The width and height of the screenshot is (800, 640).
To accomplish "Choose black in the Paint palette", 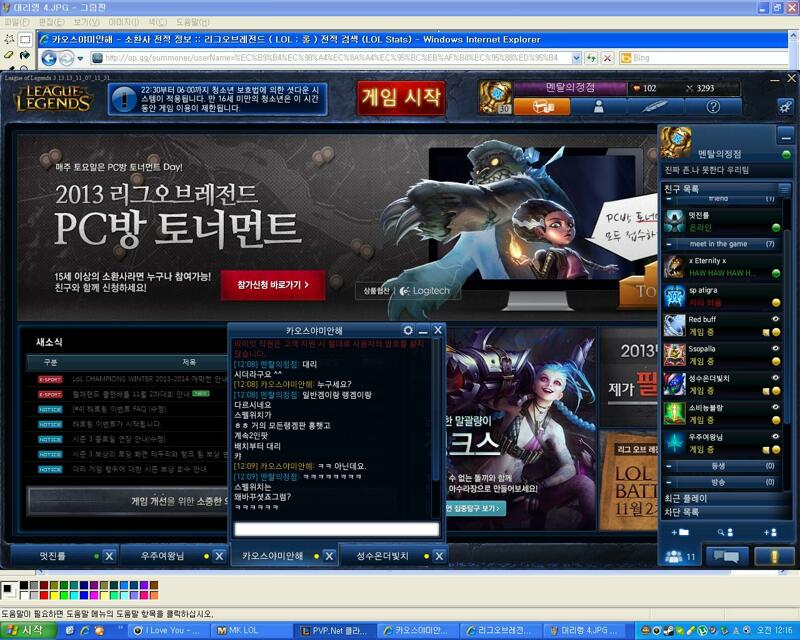I will pos(24,585).
